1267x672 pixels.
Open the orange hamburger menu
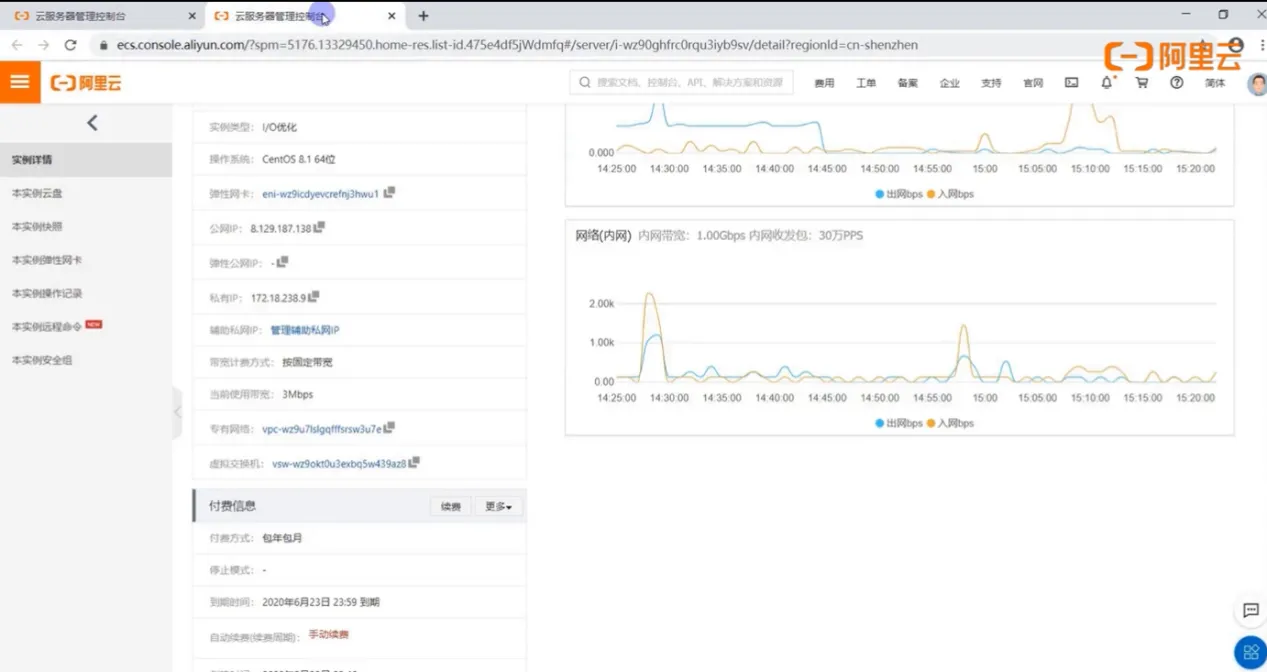[20, 82]
